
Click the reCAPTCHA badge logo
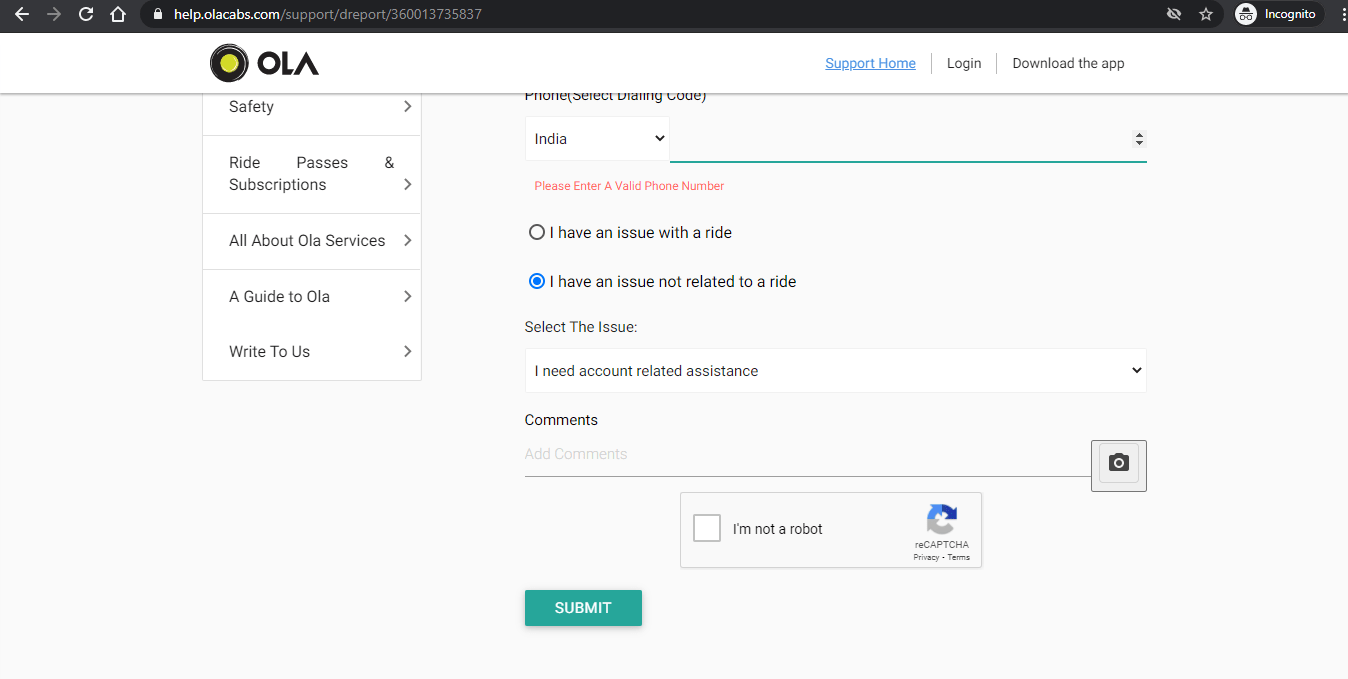click(x=941, y=521)
